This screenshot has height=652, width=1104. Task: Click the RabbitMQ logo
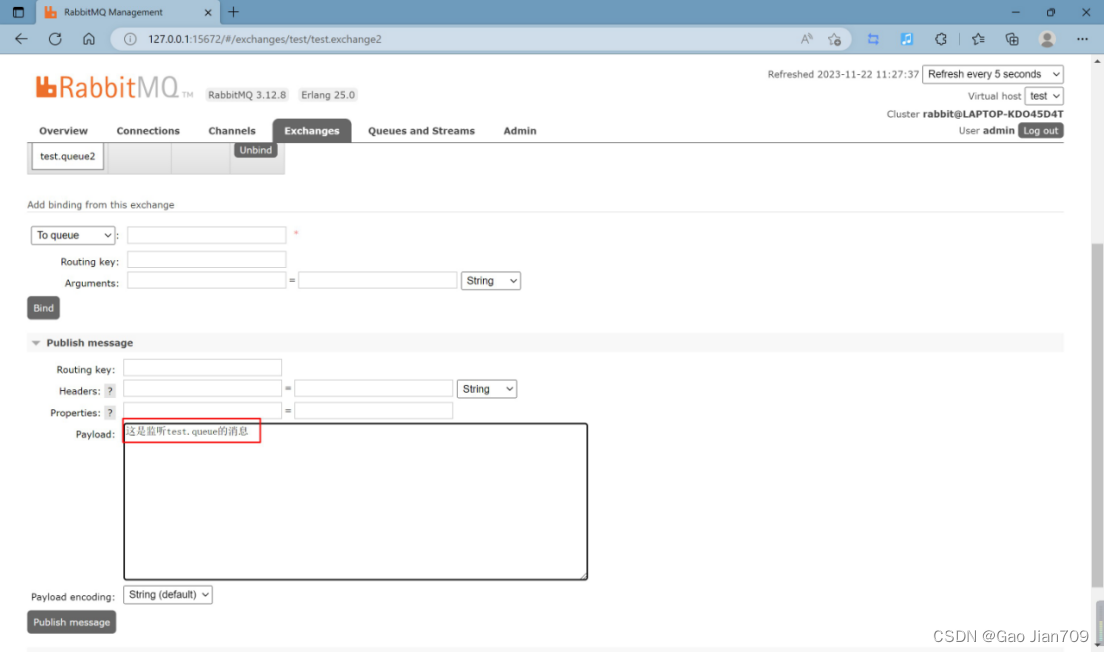tap(113, 88)
